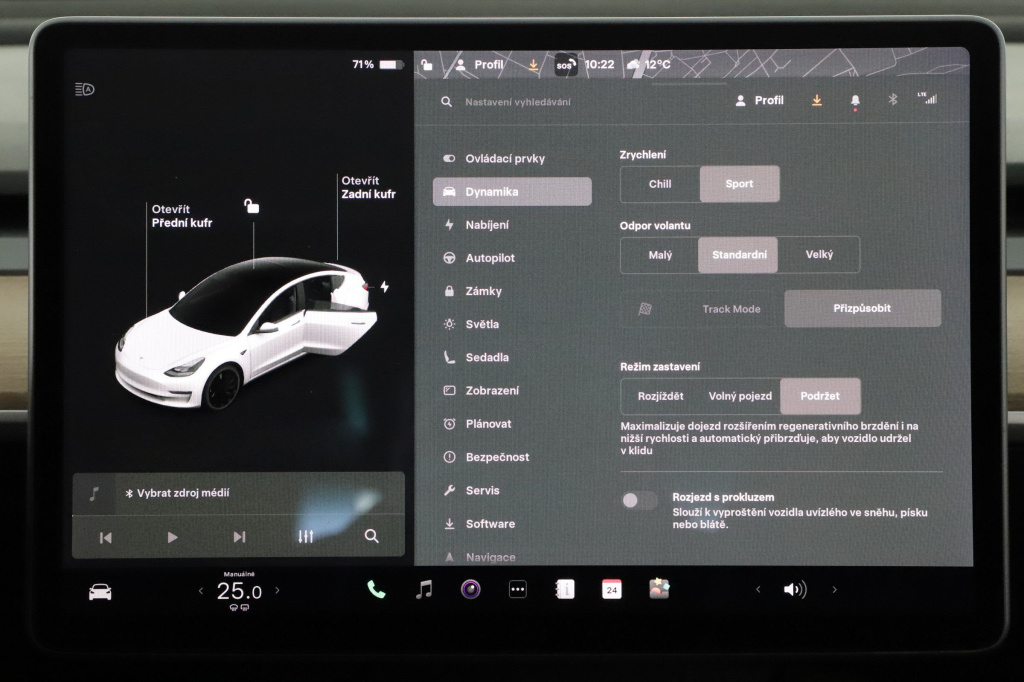This screenshot has width=1024, height=682.
Task: Tap the battery 71% indicator
Action: [x=377, y=64]
